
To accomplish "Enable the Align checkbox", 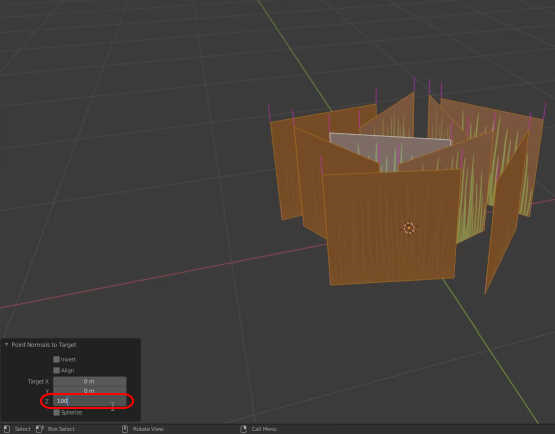I will pyautogui.click(x=56, y=371).
